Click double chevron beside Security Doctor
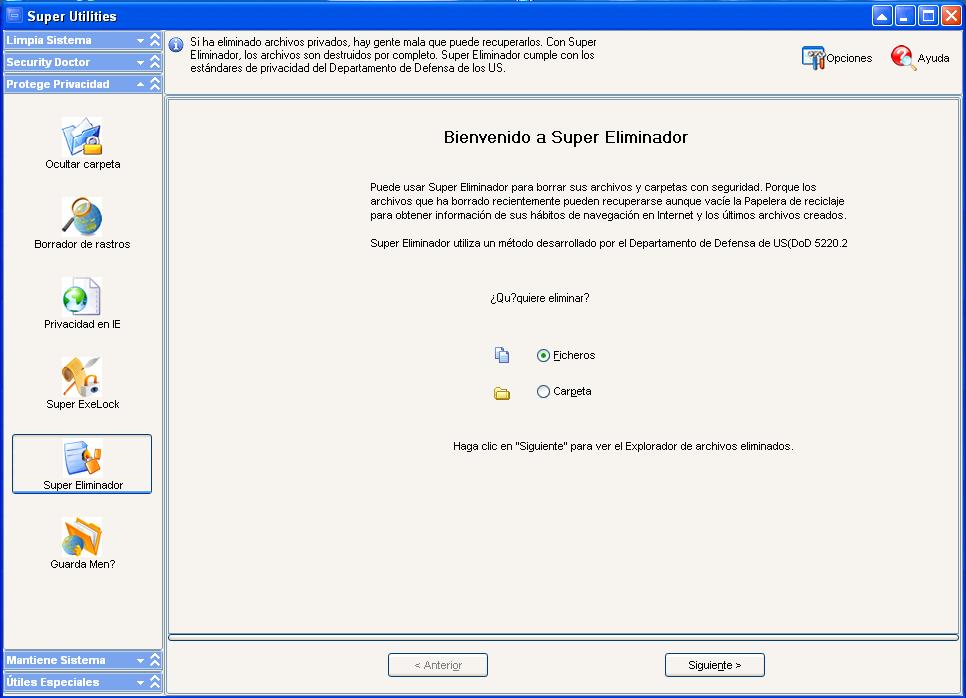The image size is (966, 698). click(x=155, y=62)
